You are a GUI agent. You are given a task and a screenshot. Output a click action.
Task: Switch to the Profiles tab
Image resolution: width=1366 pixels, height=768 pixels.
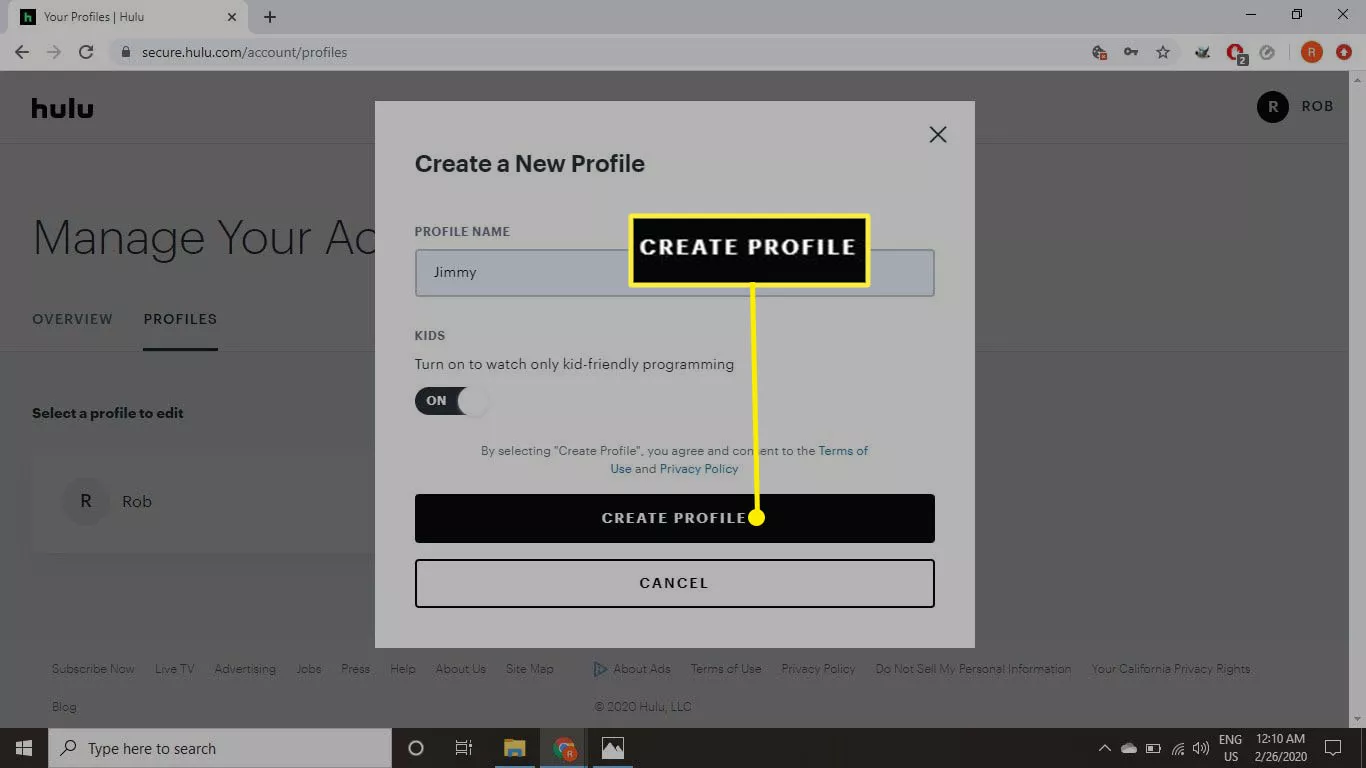coord(180,319)
